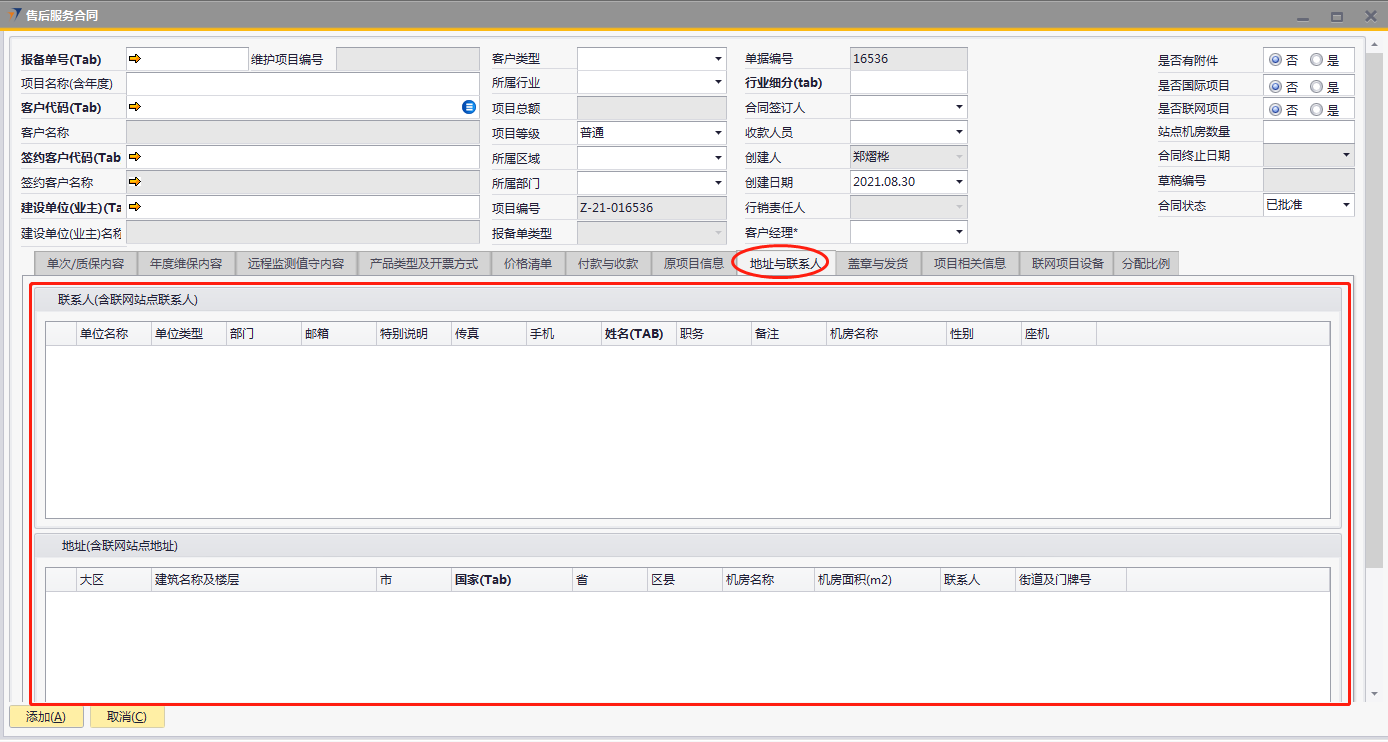Click the yellow arrow in 签约客户代码 field
The height and width of the screenshot is (742, 1388).
135,157
